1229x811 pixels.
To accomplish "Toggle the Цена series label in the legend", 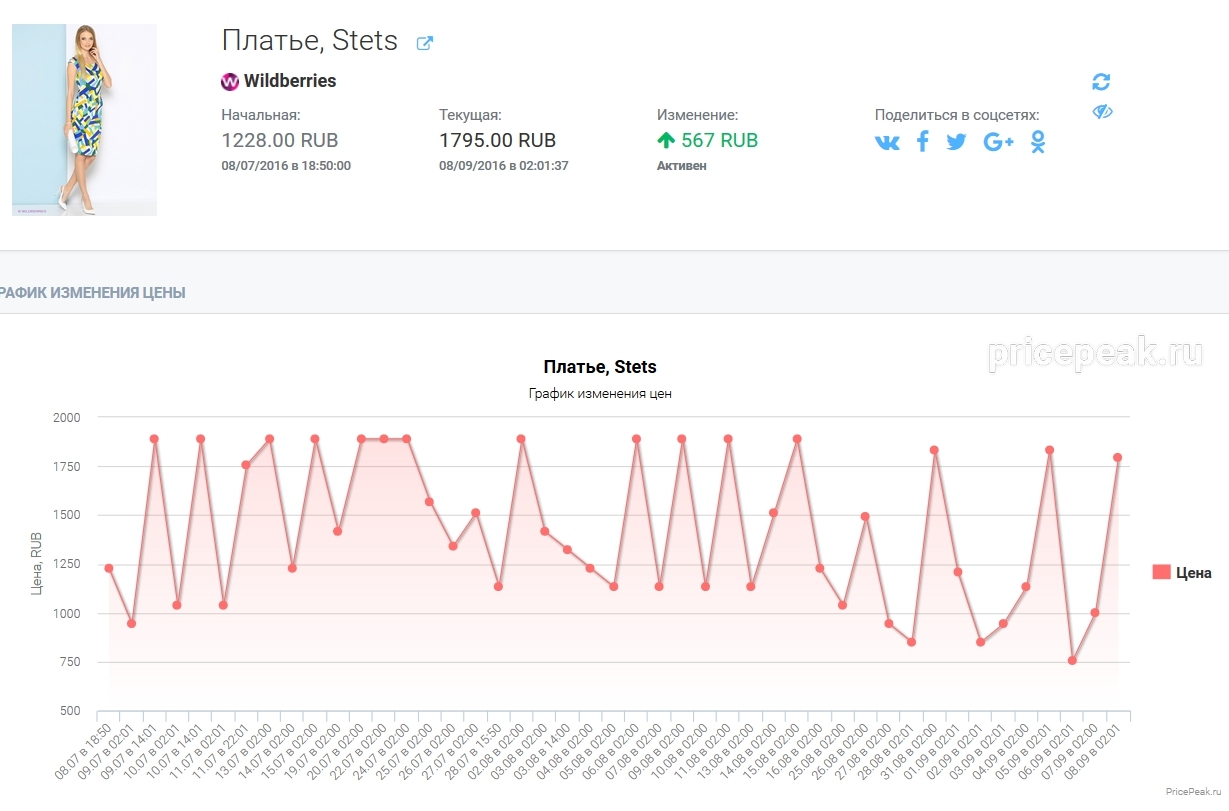I will coord(1193,573).
